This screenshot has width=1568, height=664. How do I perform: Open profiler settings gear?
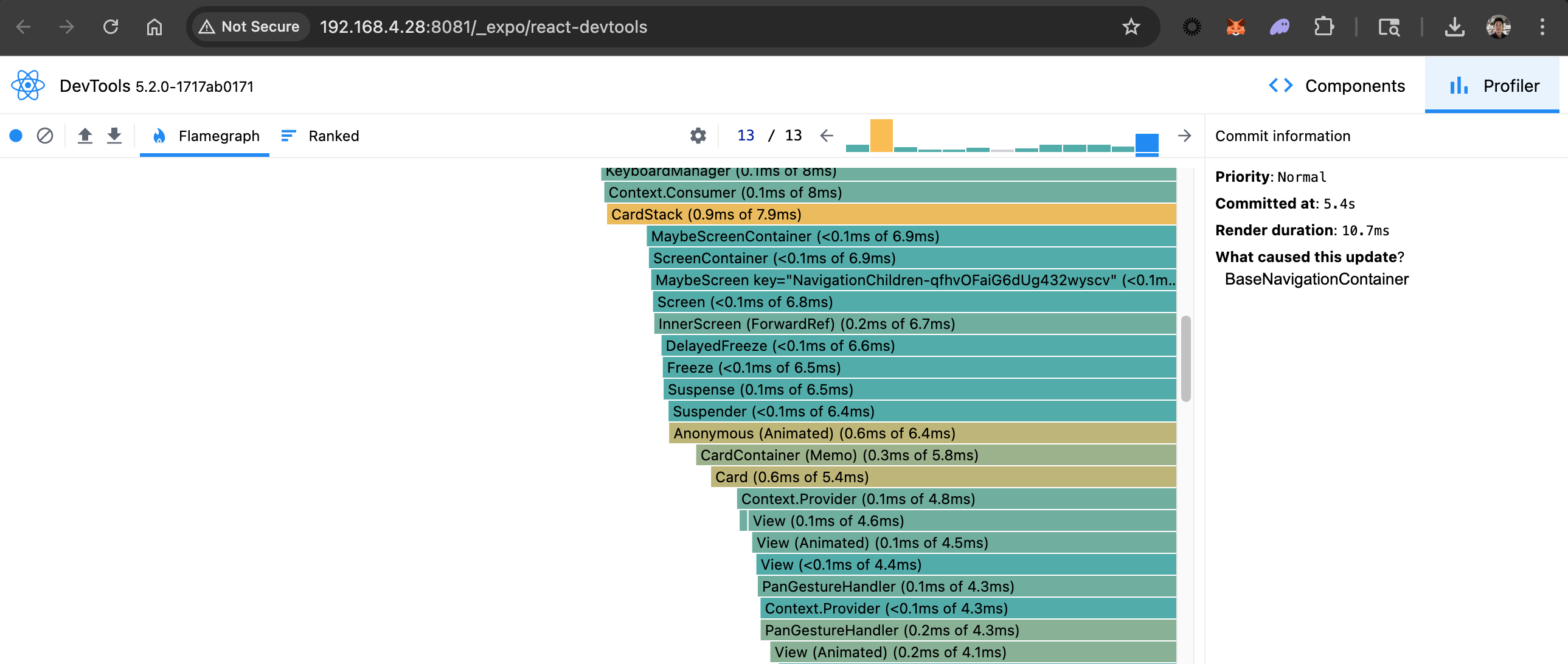[x=698, y=136]
